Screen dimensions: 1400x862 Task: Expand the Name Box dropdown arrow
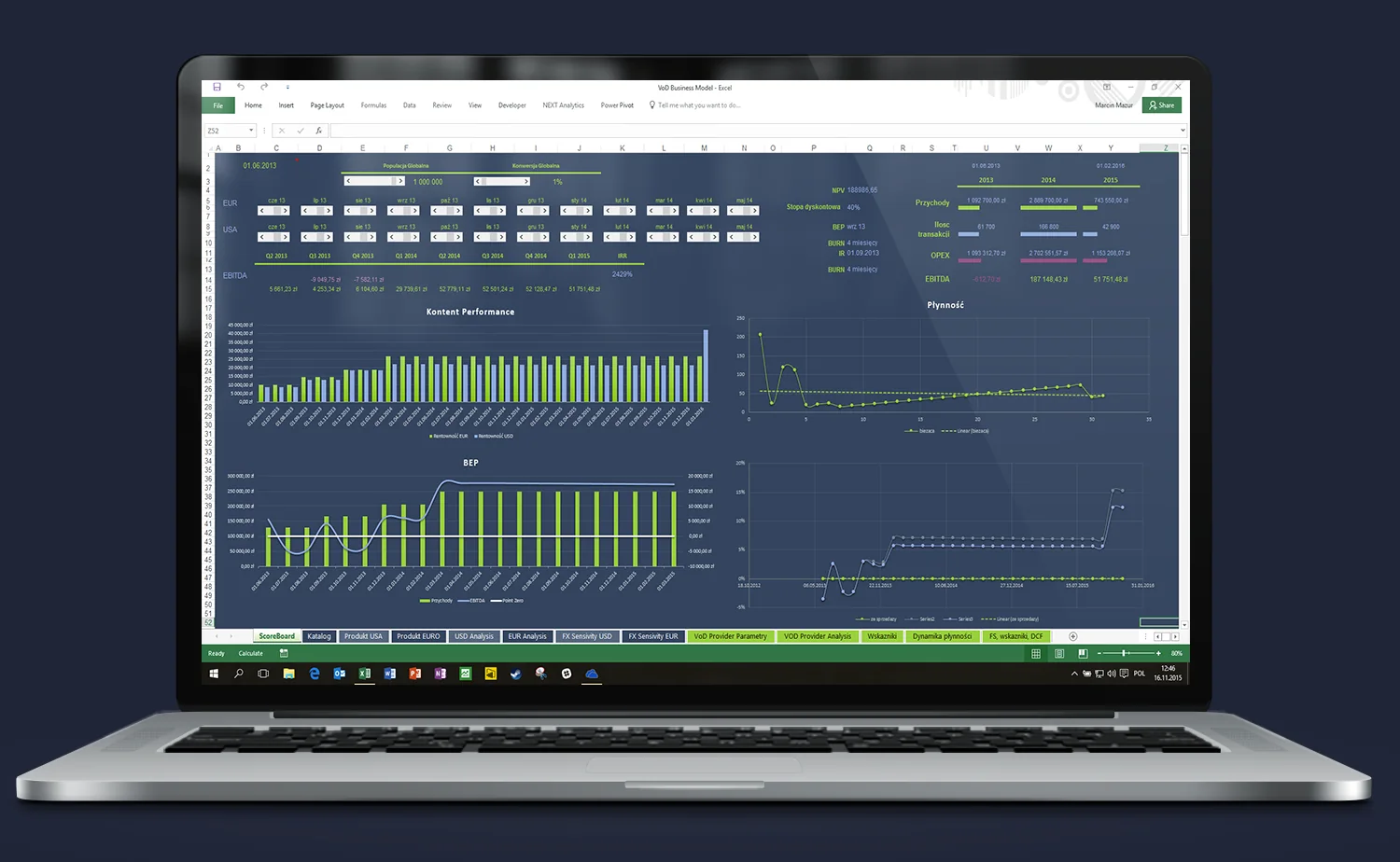(x=251, y=131)
